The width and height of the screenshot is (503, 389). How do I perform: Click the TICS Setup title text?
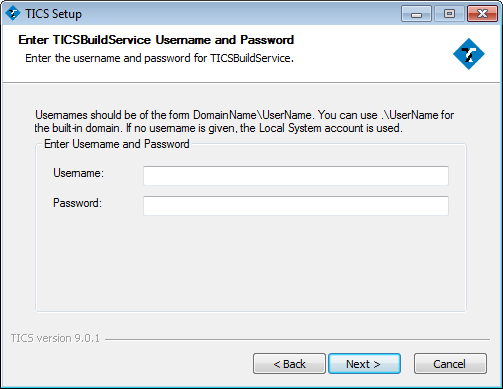(x=53, y=14)
